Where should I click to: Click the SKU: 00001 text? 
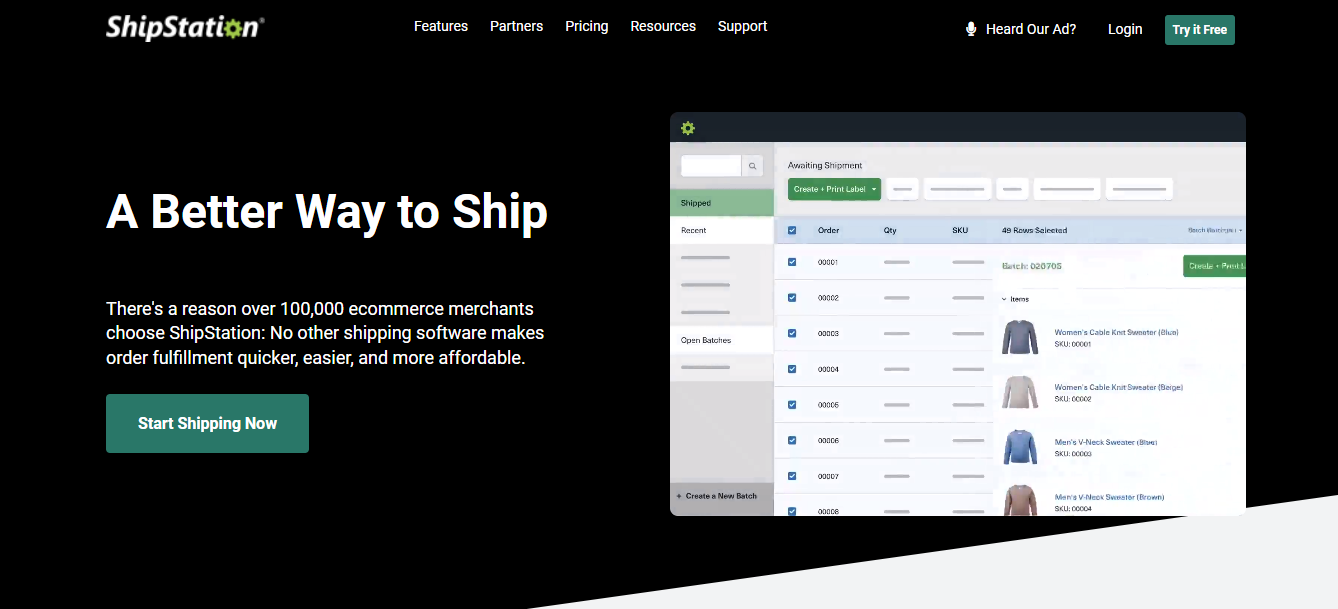[1072, 344]
